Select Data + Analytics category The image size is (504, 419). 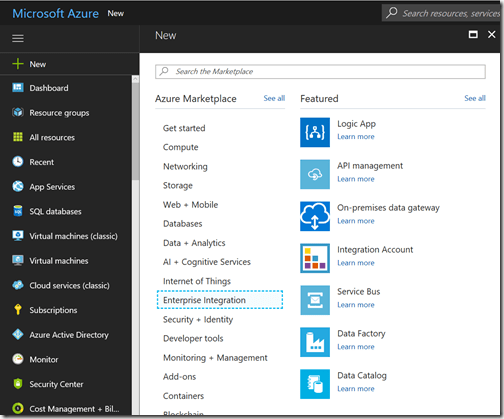194,243
